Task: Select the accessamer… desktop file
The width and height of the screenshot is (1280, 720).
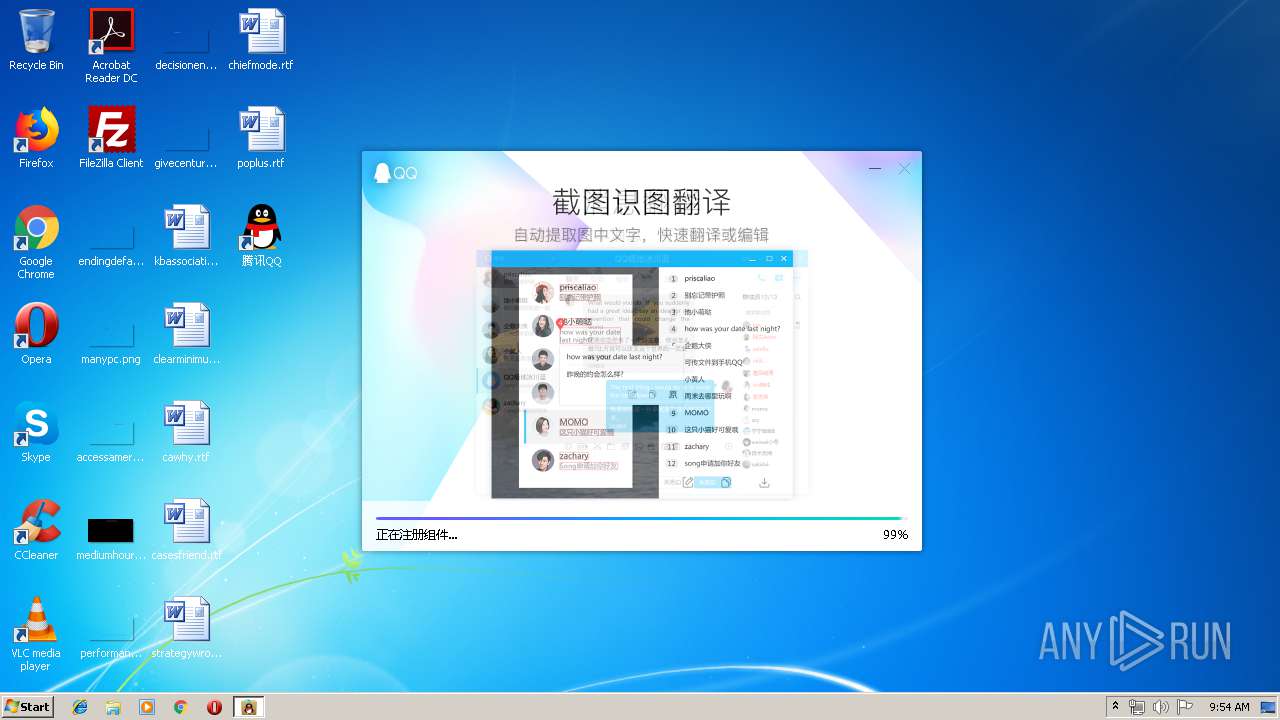Action: click(x=111, y=432)
